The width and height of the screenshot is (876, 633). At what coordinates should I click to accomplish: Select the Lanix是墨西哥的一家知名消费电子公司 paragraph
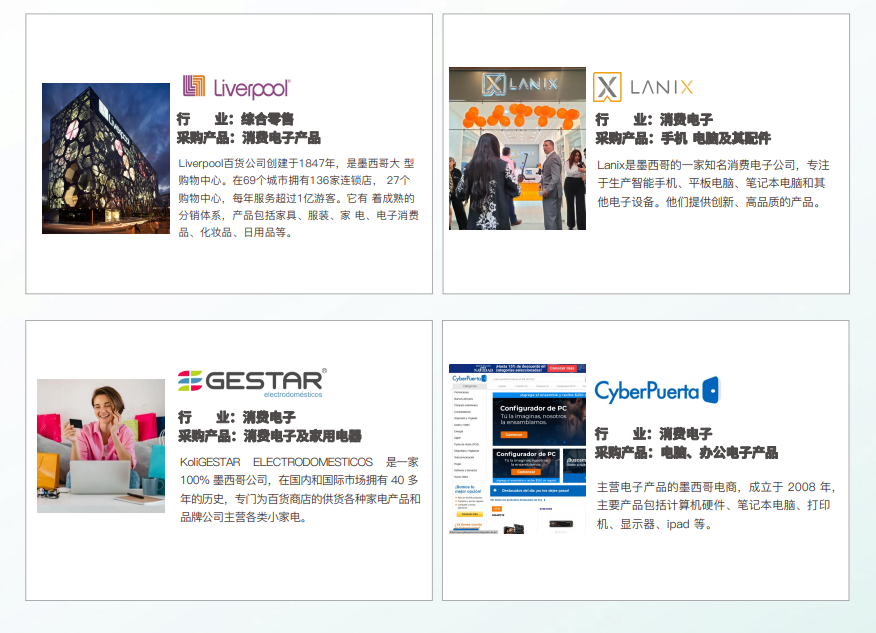point(713,183)
